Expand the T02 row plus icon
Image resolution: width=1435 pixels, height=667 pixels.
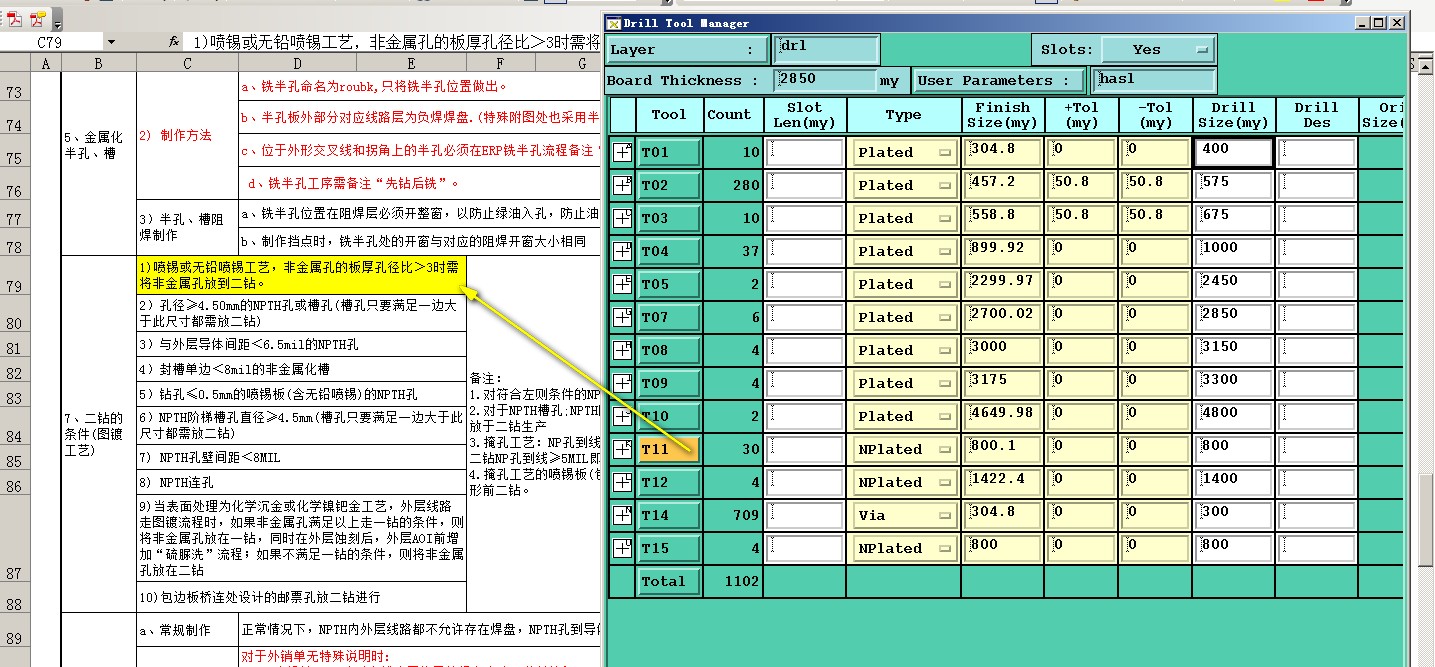coord(622,186)
